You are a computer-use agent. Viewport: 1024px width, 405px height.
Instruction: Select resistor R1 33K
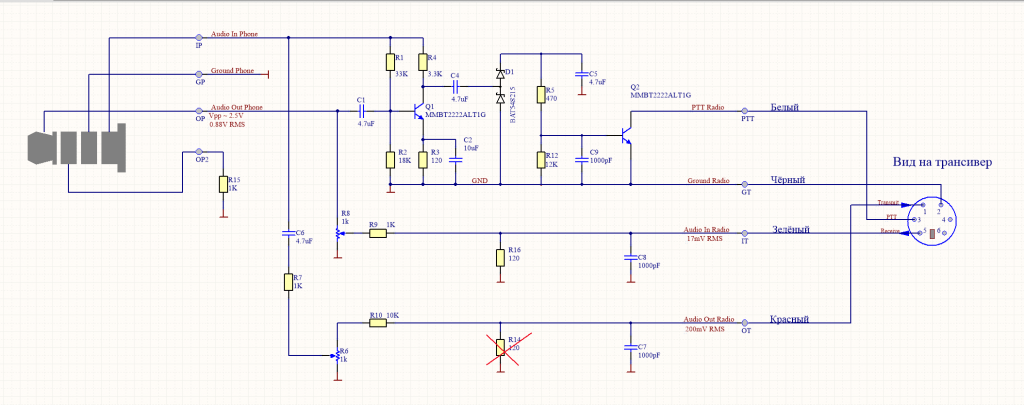tap(390, 63)
